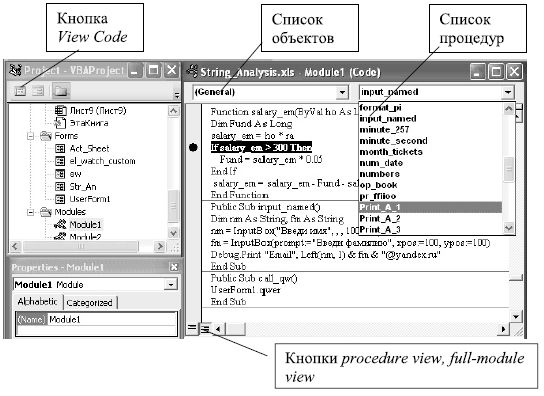Select ЭтаКнига in project tree
Image resolution: width=544 pixels, height=396 pixels.
(x=89, y=123)
